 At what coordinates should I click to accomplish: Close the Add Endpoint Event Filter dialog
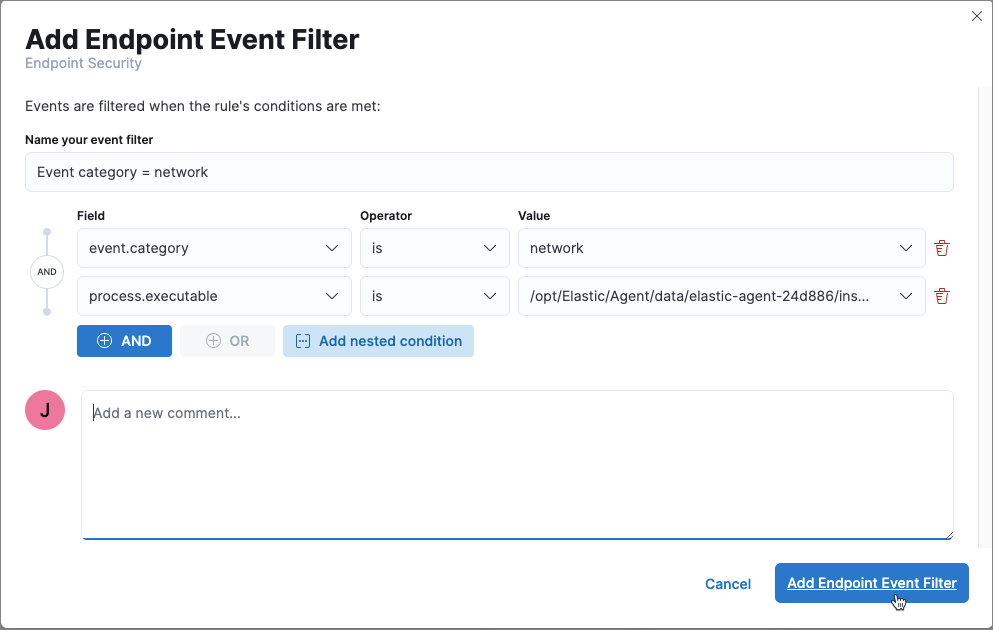977,16
